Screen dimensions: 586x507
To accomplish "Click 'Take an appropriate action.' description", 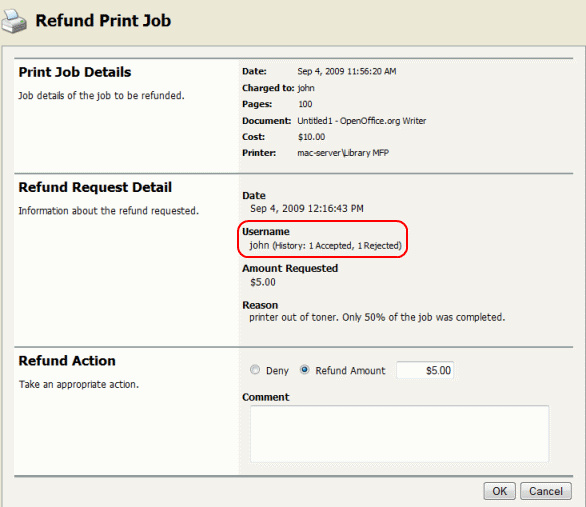I will [79, 384].
